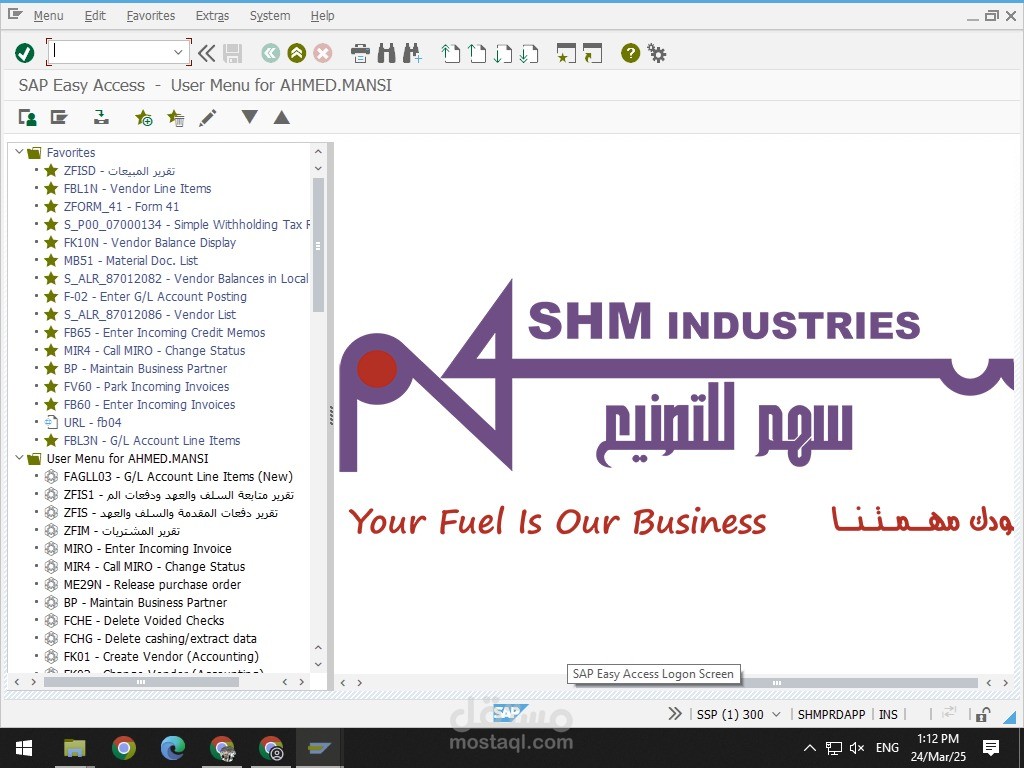
Task: Click the SHMPRDAPP server name in status bar
Action: [831, 714]
